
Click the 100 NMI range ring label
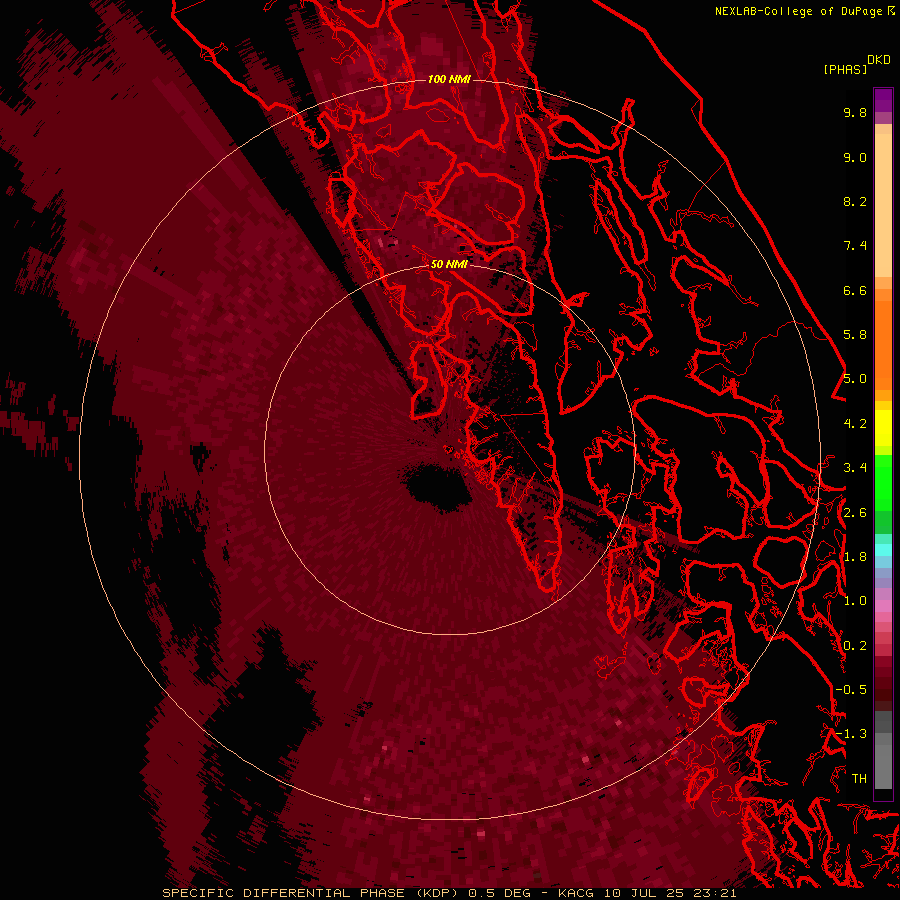point(449,79)
